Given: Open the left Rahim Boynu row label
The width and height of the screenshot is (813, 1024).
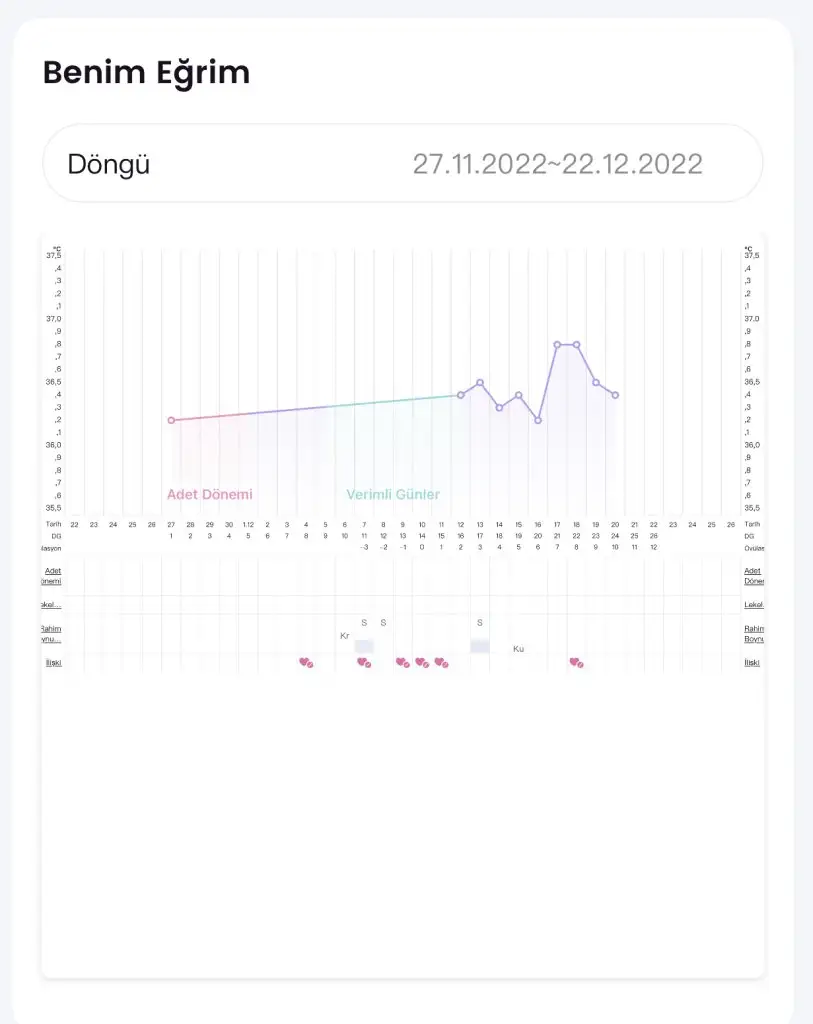Looking at the screenshot, I should [x=53, y=633].
